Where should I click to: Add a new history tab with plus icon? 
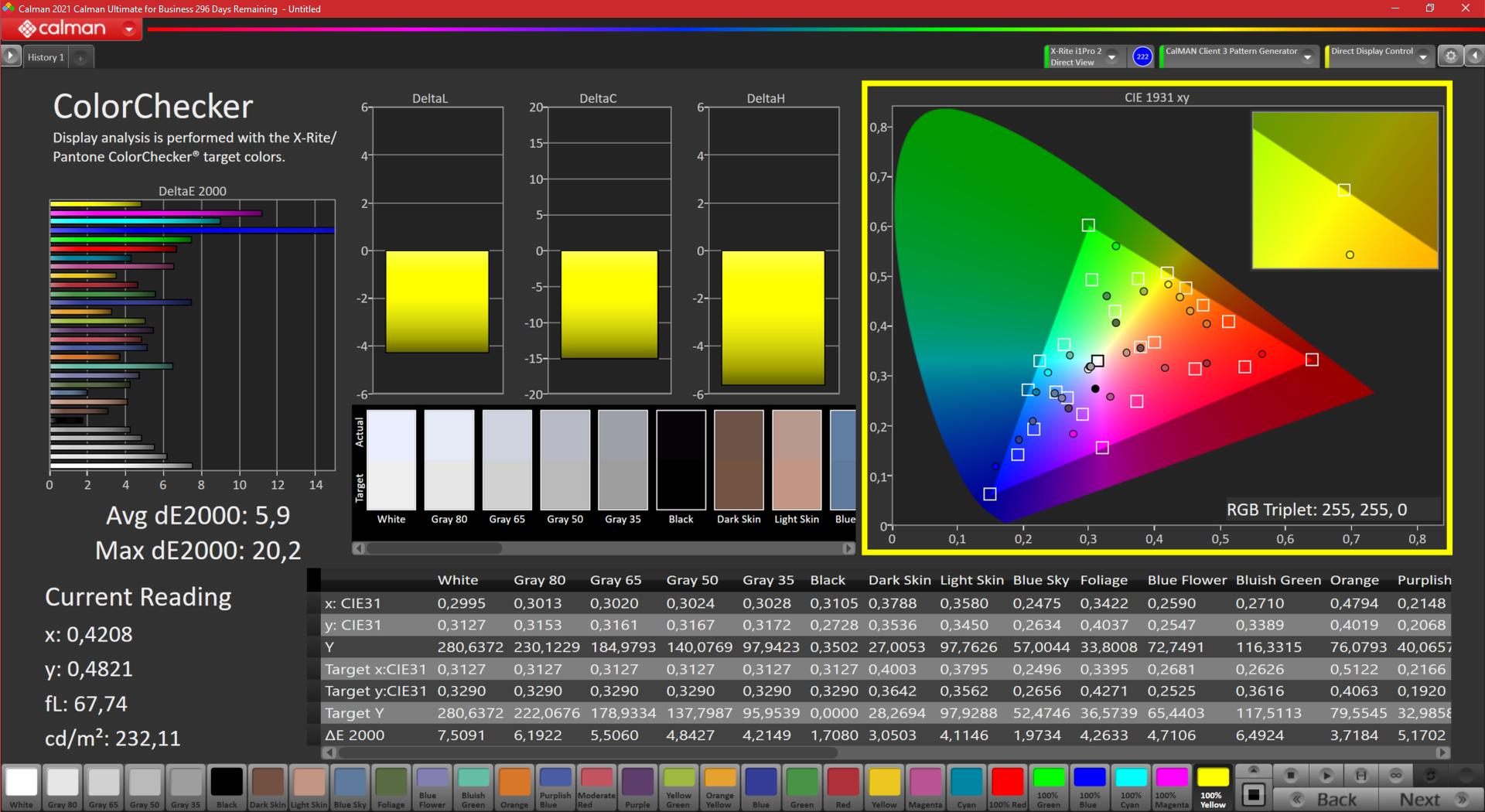(80, 57)
